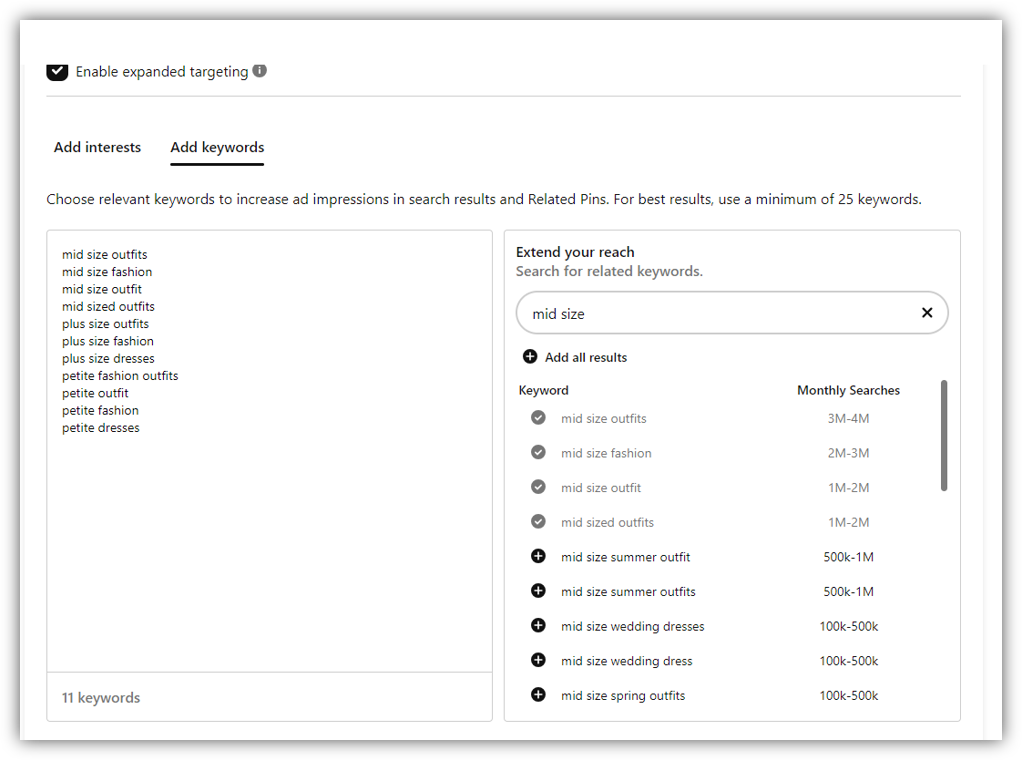Deselect added keyword mid size outfits
This screenshot has height=760, width=1022.
(538, 418)
